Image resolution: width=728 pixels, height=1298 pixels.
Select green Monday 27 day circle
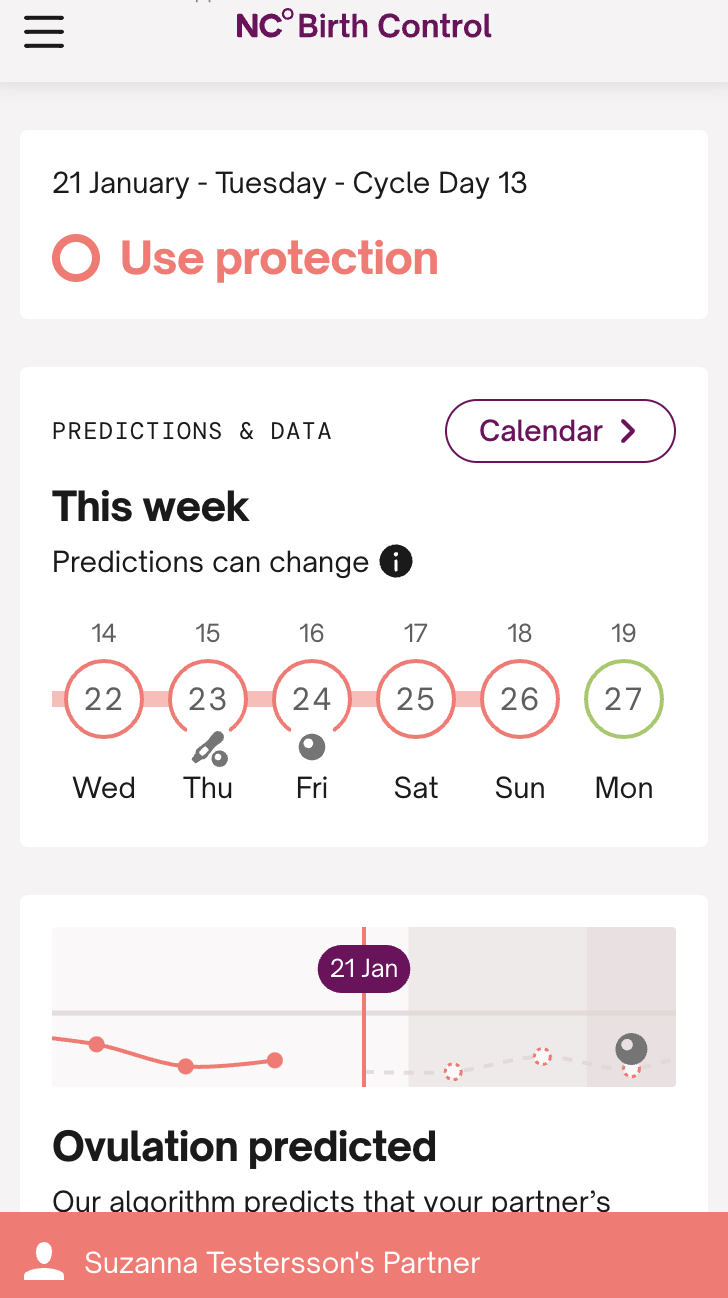[624, 699]
